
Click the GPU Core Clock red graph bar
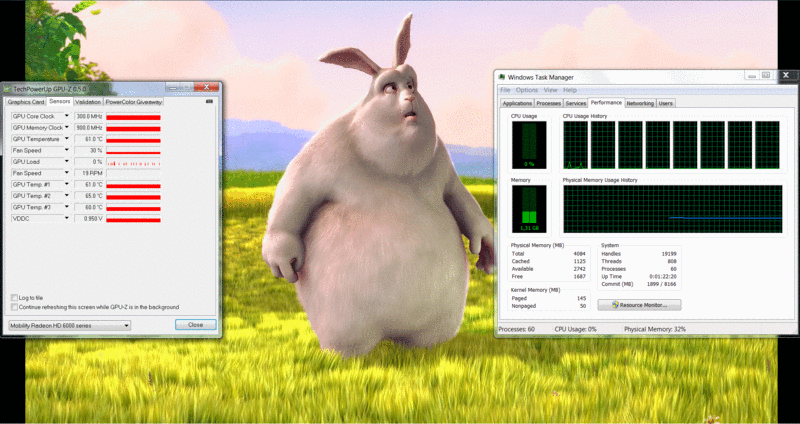coord(133,117)
